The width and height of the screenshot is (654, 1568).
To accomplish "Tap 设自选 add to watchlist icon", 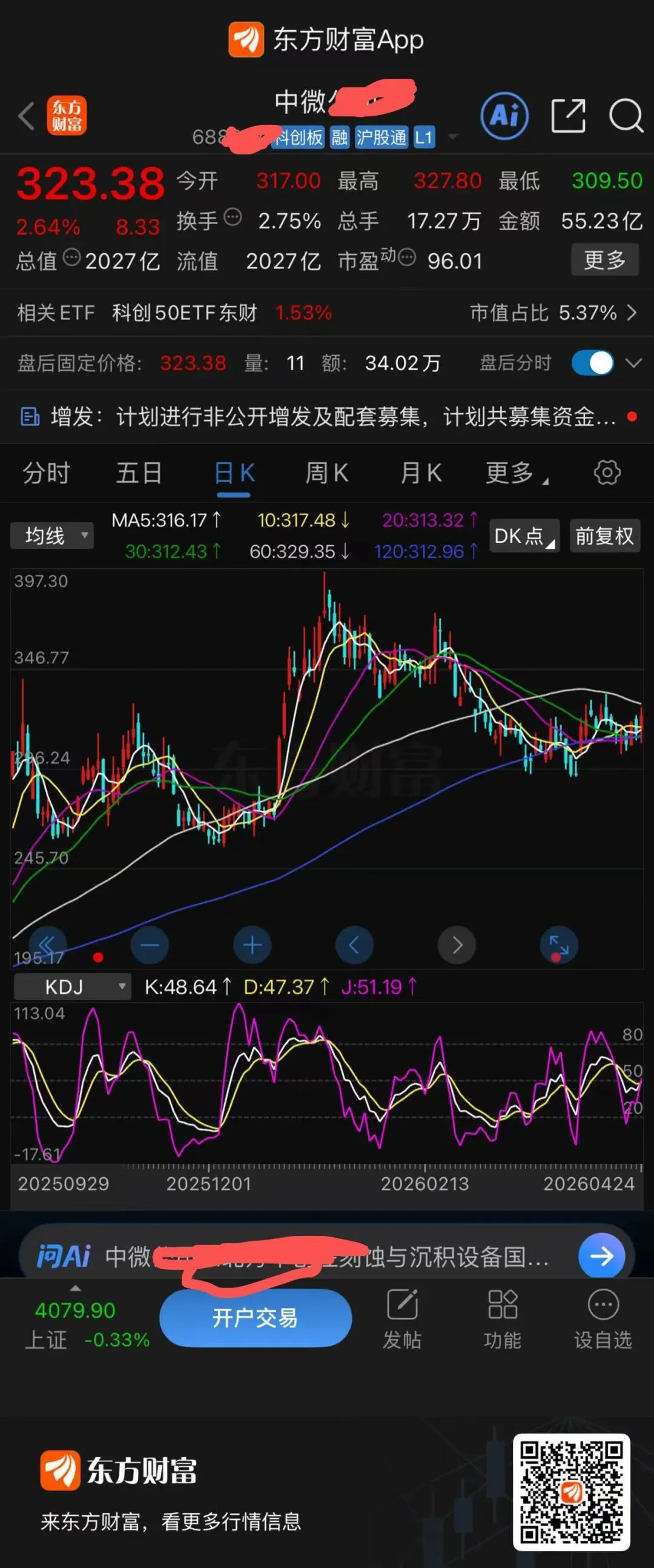I will click(603, 1304).
